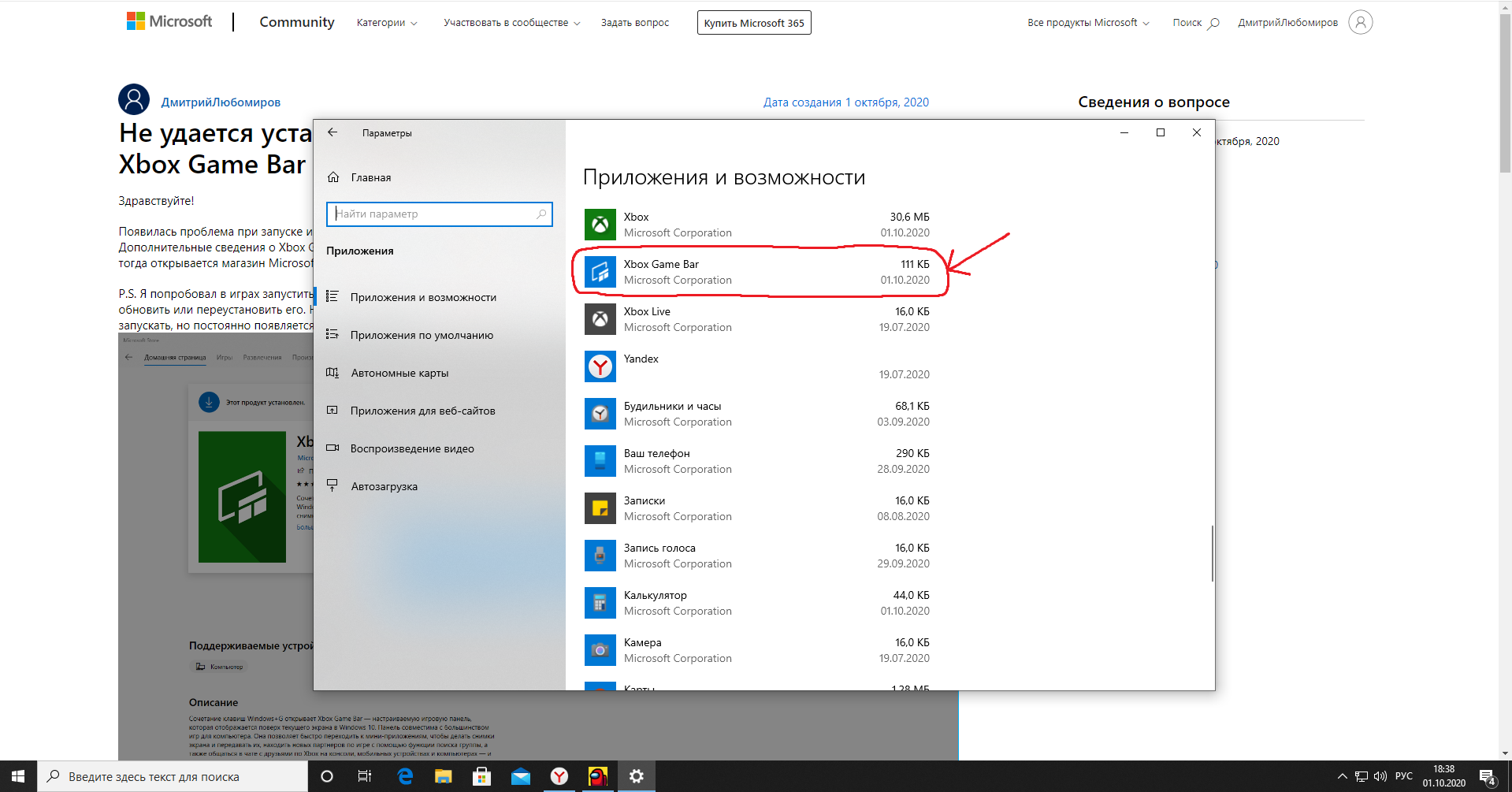Select the Калькулятор row in the app list

757,603
